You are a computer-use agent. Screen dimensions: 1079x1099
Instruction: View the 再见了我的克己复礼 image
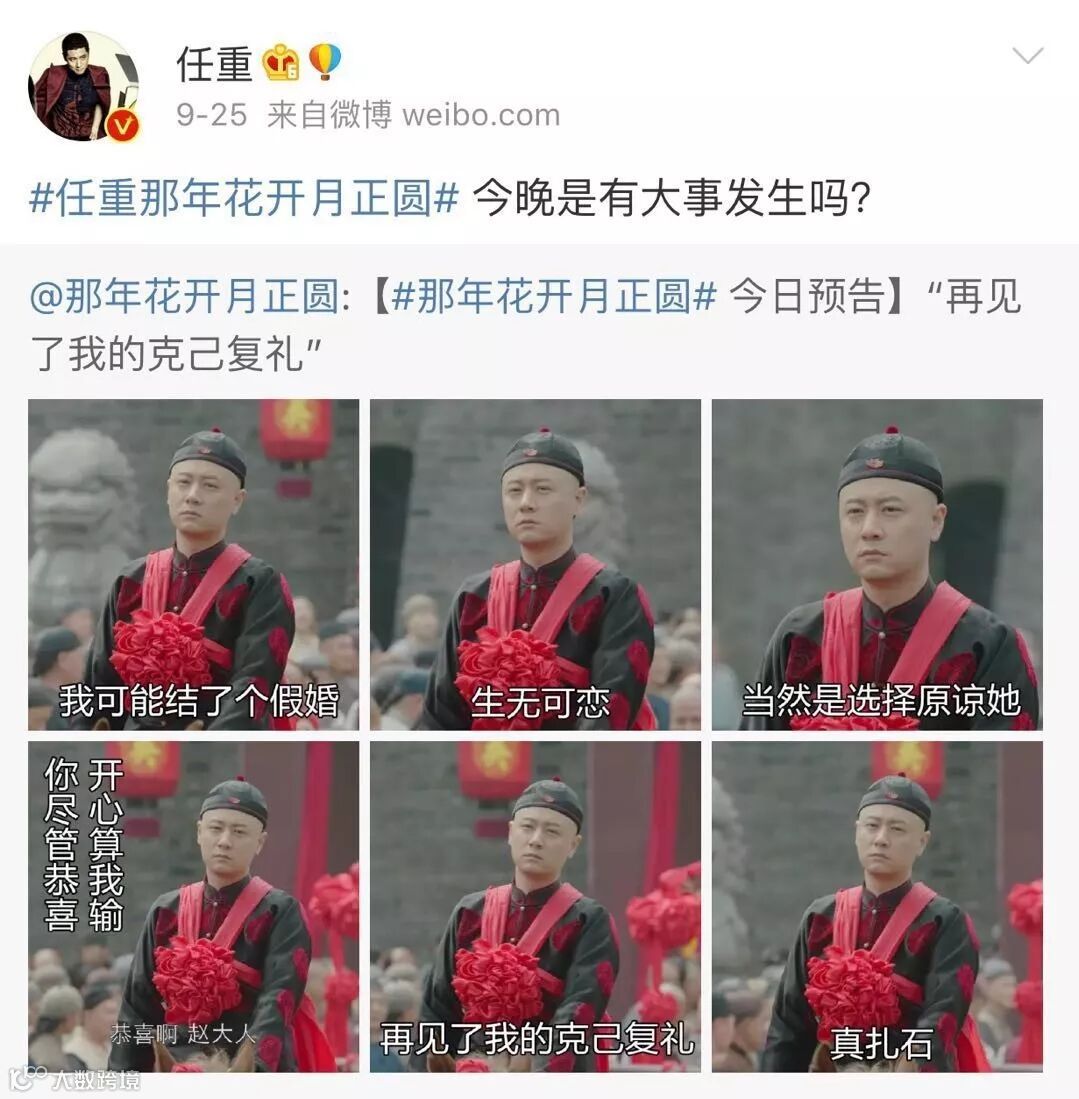pyautogui.click(x=536, y=907)
